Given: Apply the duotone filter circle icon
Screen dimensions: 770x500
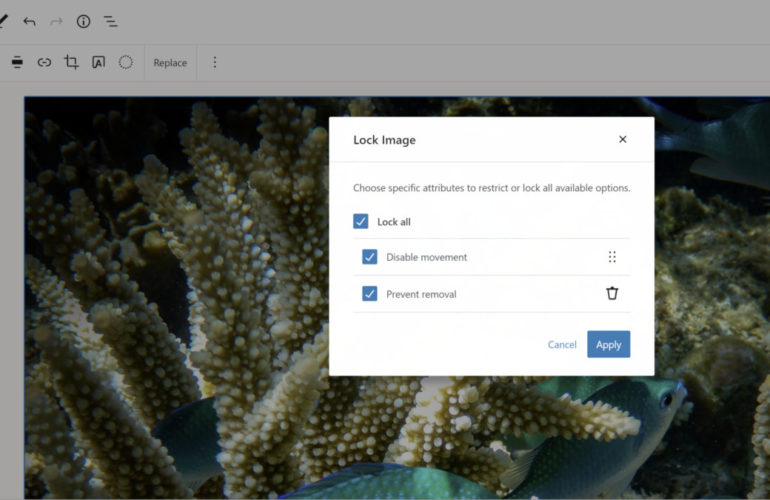Looking at the screenshot, I should click(x=126, y=62).
